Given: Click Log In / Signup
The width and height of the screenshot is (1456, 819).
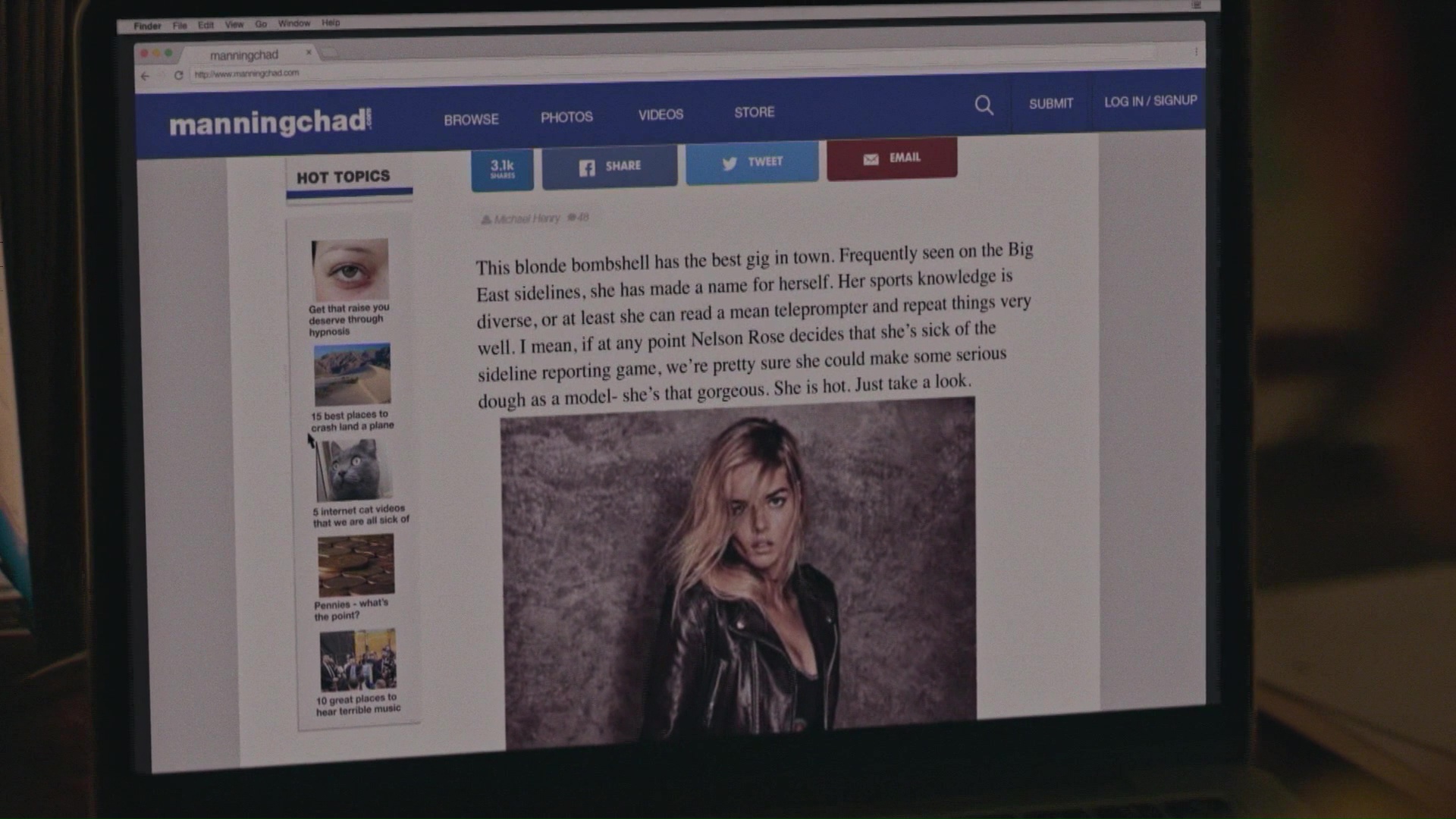Looking at the screenshot, I should 1150,101.
